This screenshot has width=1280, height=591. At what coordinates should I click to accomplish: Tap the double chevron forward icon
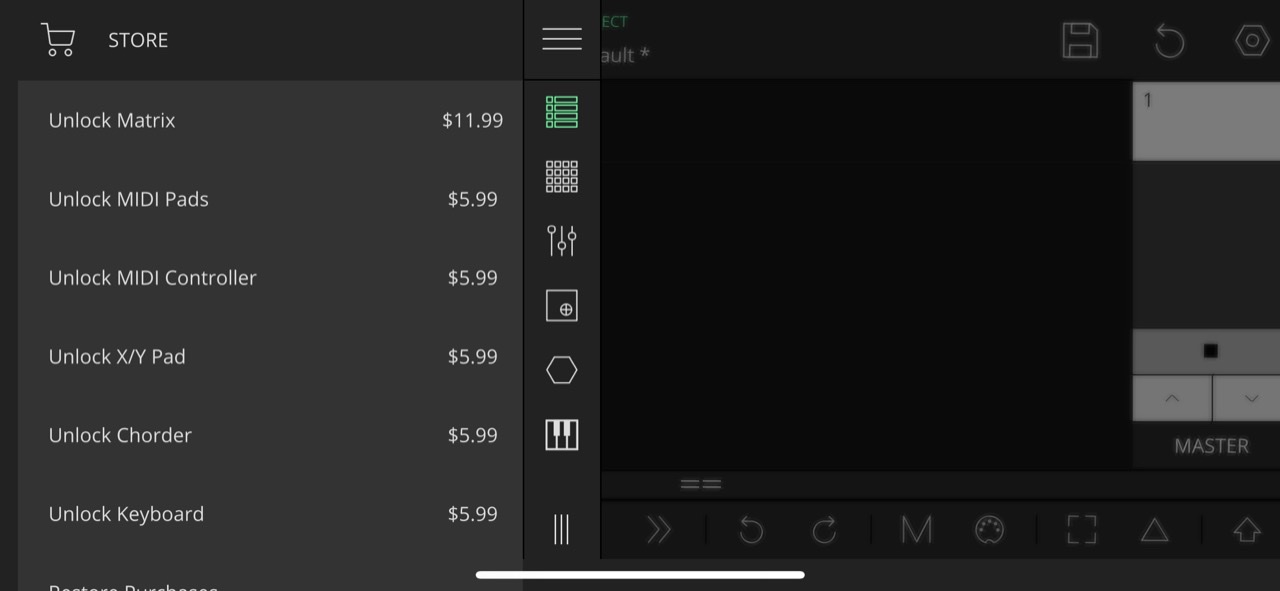click(659, 530)
